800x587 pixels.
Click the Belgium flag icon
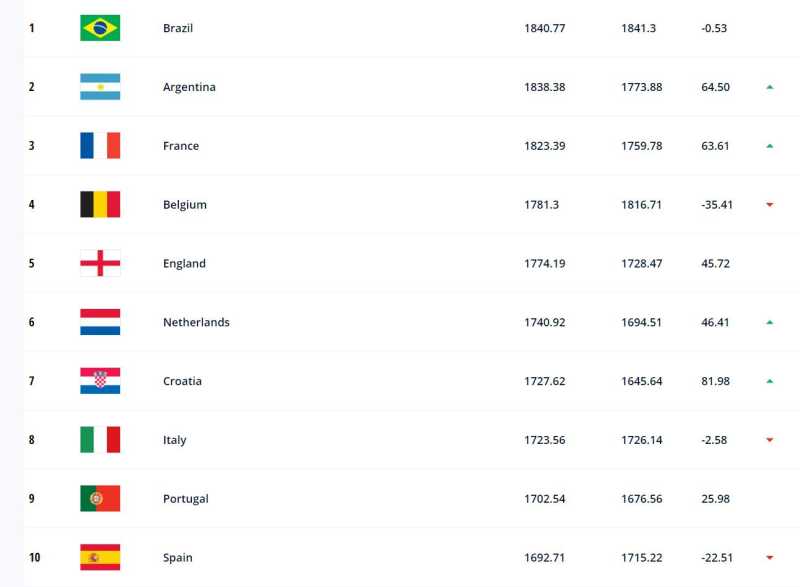pyautogui.click(x=100, y=205)
